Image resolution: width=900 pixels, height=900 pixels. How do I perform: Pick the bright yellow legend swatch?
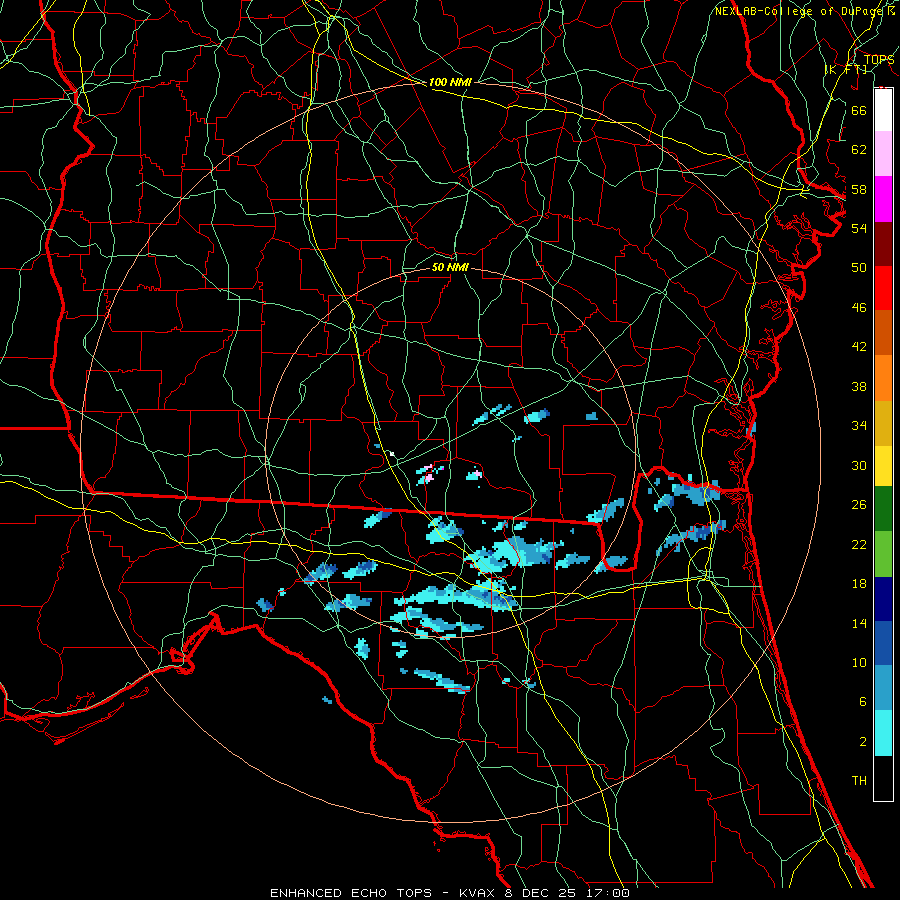pos(883,466)
